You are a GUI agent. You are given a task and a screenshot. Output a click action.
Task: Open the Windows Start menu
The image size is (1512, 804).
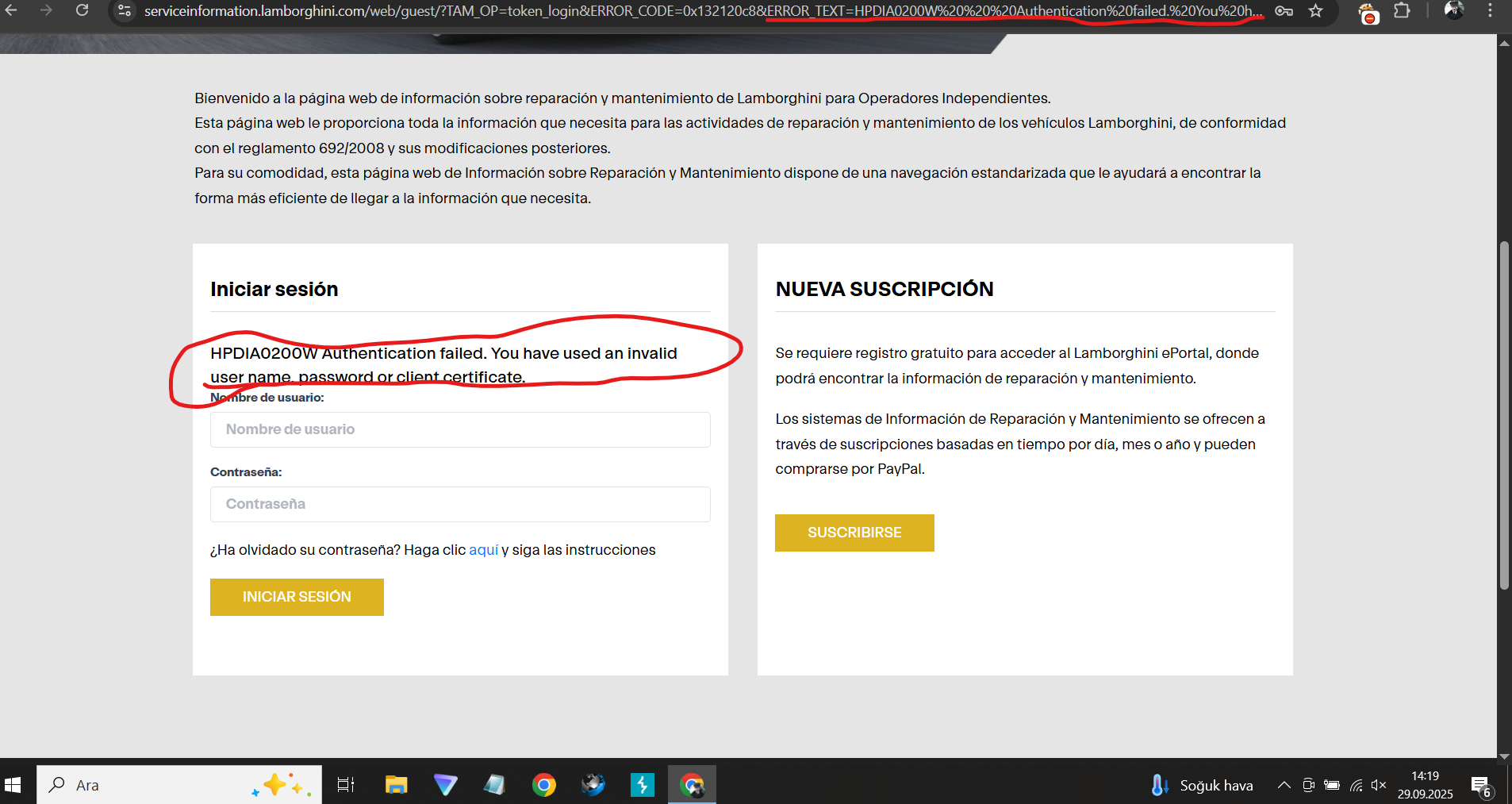click(13, 785)
